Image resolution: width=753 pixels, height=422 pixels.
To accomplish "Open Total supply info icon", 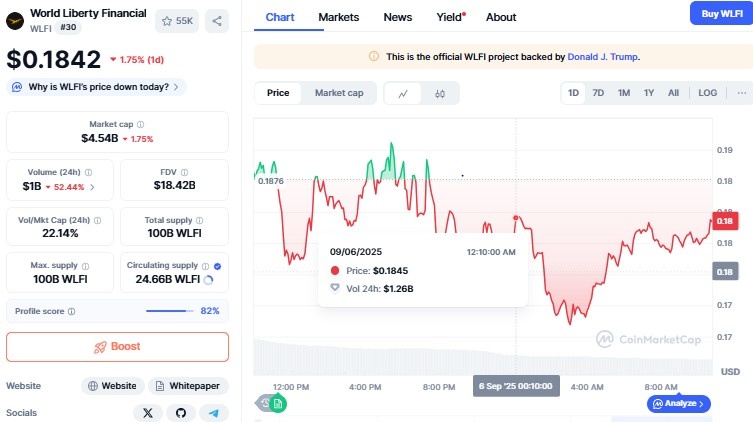I will pyautogui.click(x=199, y=220).
